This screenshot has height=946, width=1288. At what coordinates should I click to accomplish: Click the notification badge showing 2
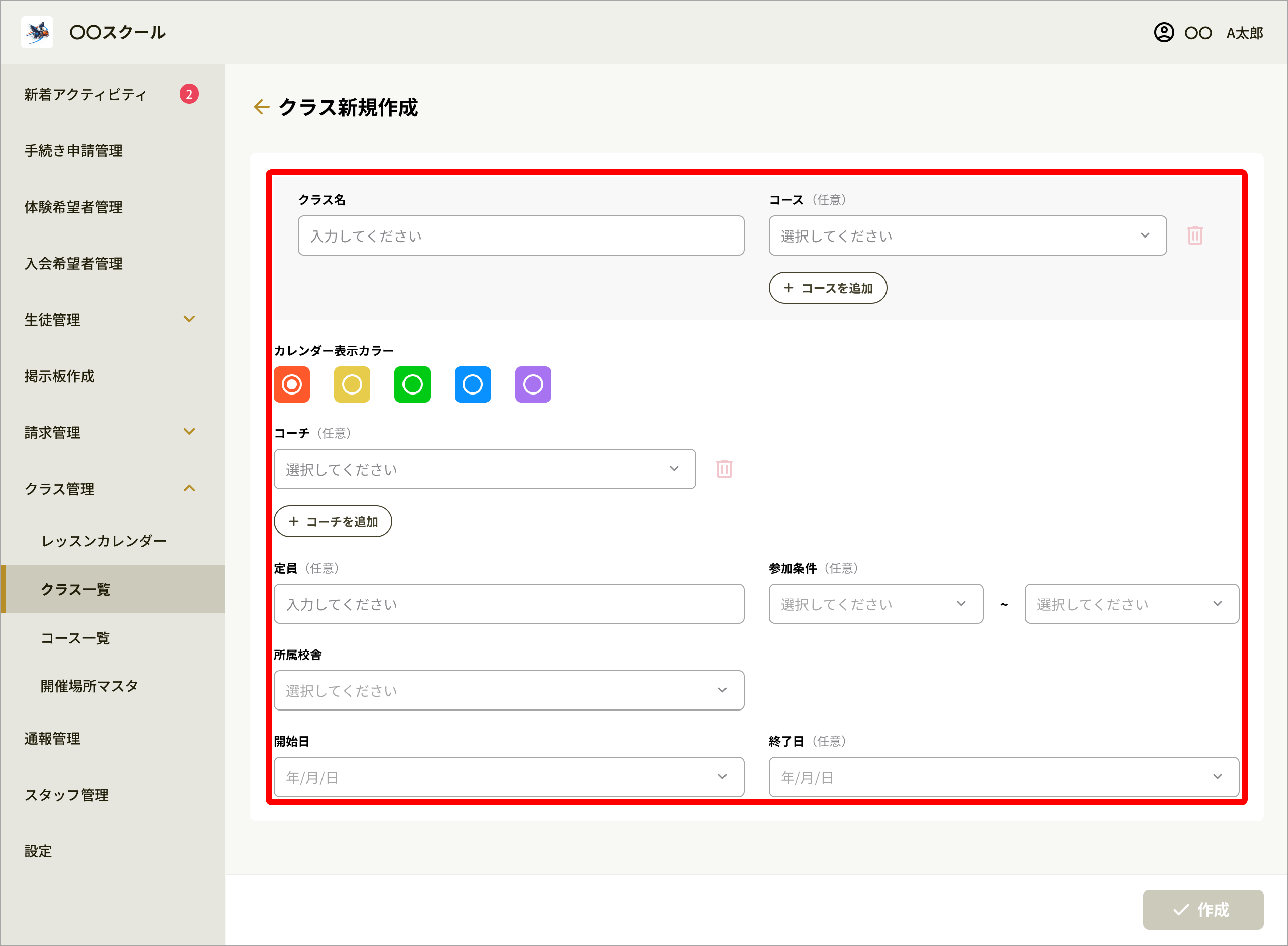point(189,94)
